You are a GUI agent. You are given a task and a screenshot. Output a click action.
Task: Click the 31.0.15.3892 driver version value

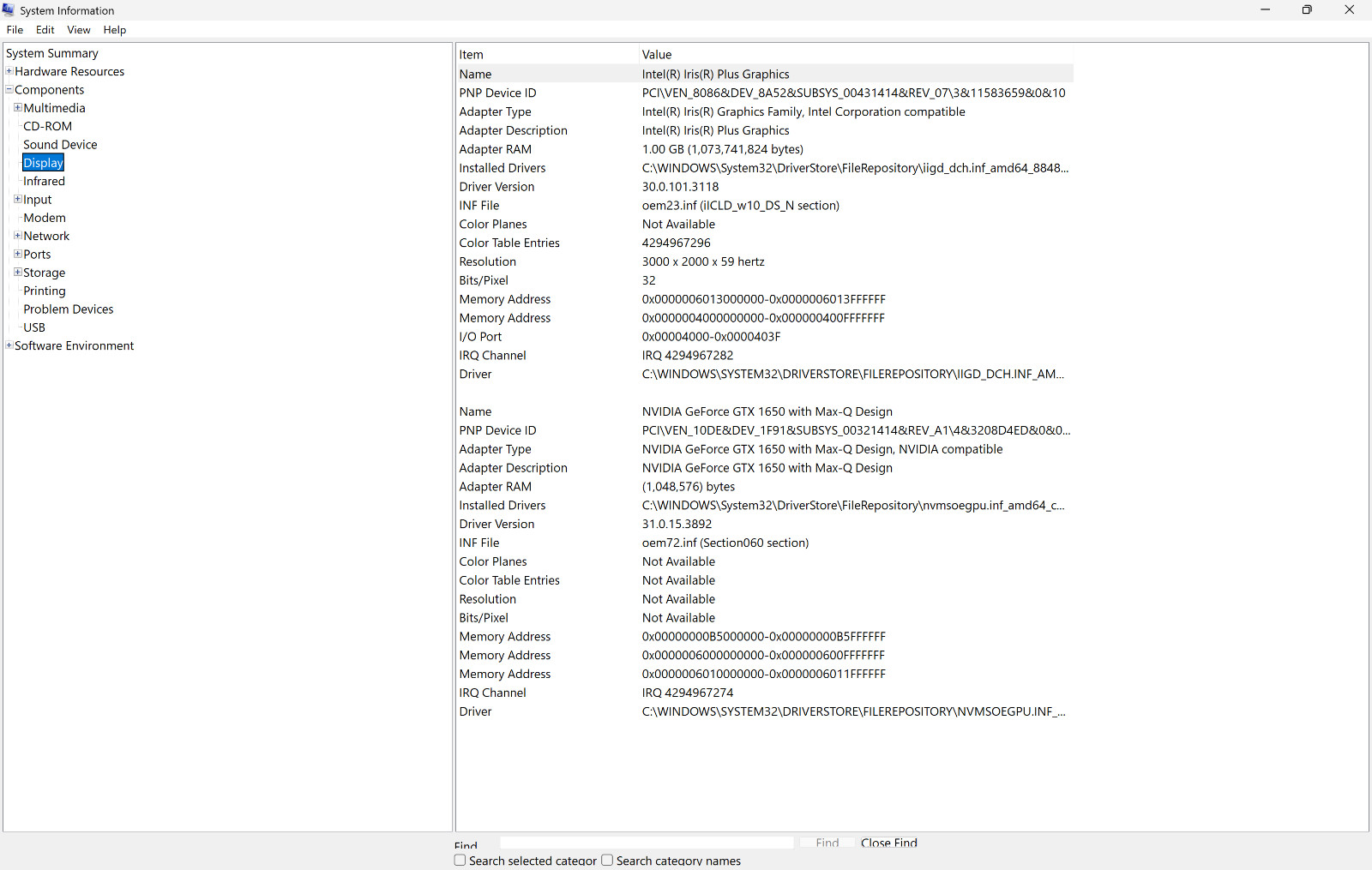677,525
